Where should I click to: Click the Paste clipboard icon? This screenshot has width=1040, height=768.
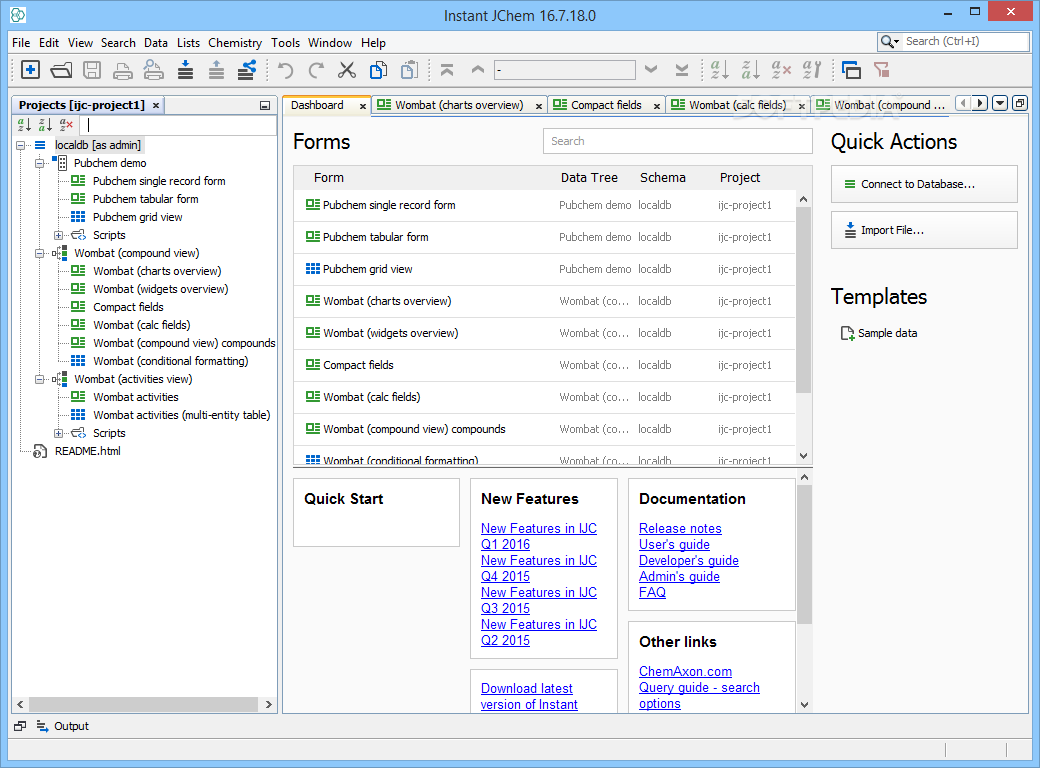(409, 70)
